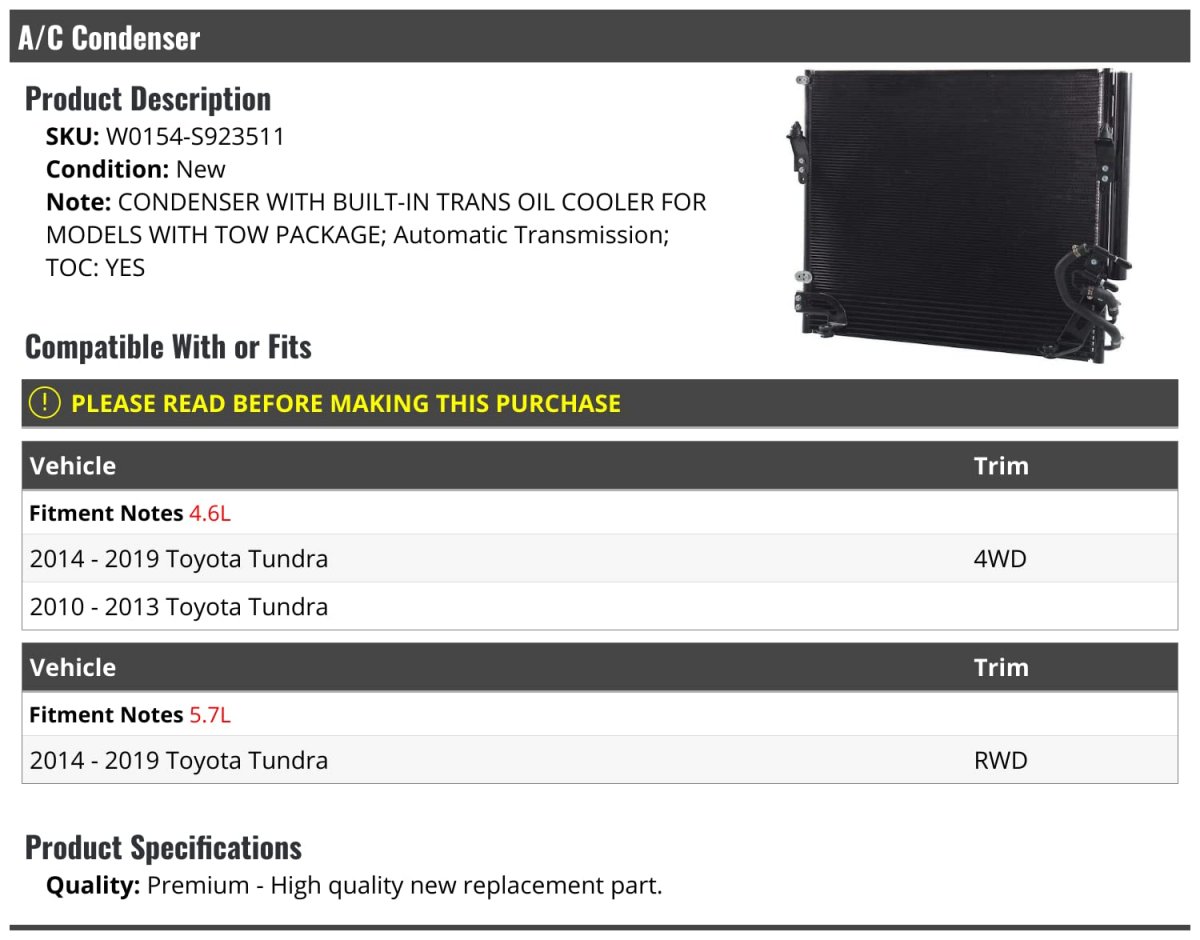Click the red 4.6L fitment note
The image size is (1200, 940).
tap(210, 514)
